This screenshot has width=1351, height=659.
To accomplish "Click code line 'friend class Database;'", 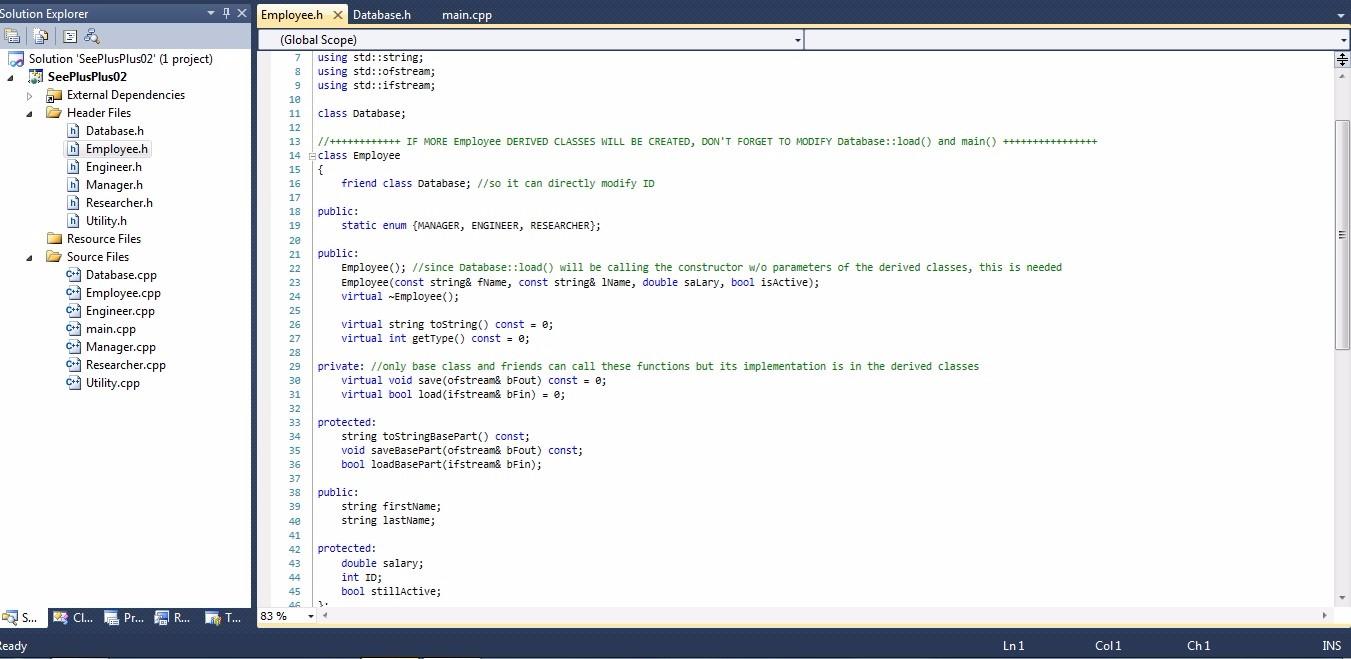I will pos(405,184).
